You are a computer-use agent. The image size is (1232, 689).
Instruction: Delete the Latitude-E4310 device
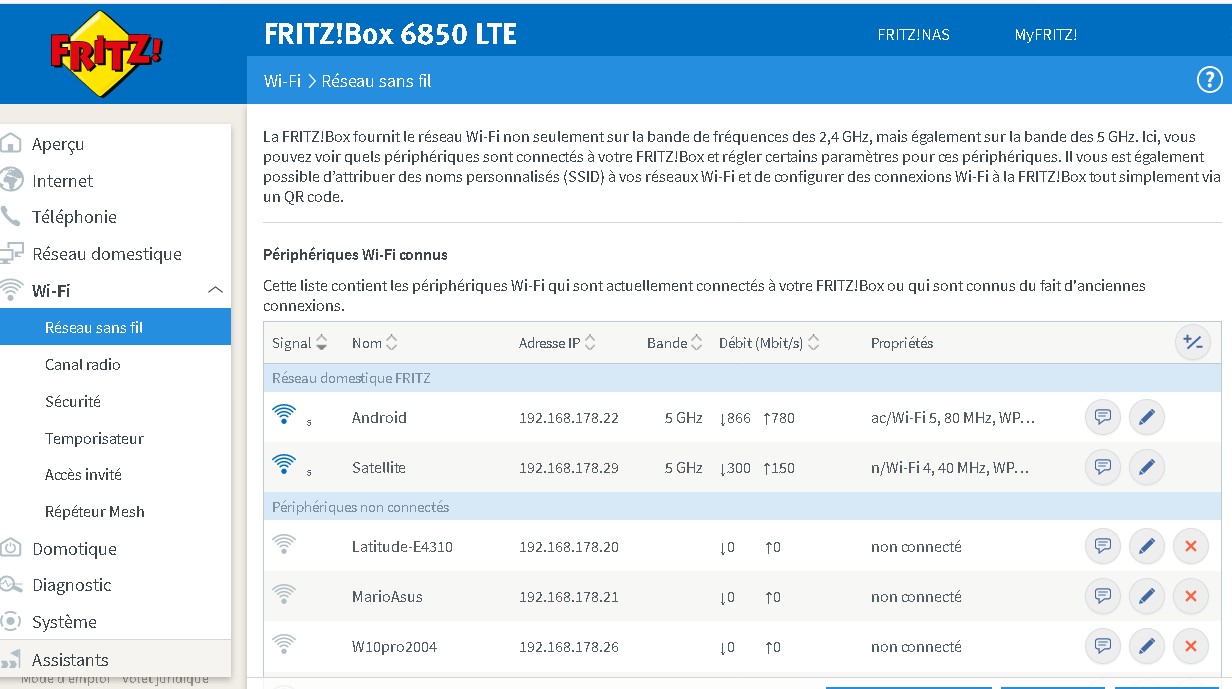1191,546
